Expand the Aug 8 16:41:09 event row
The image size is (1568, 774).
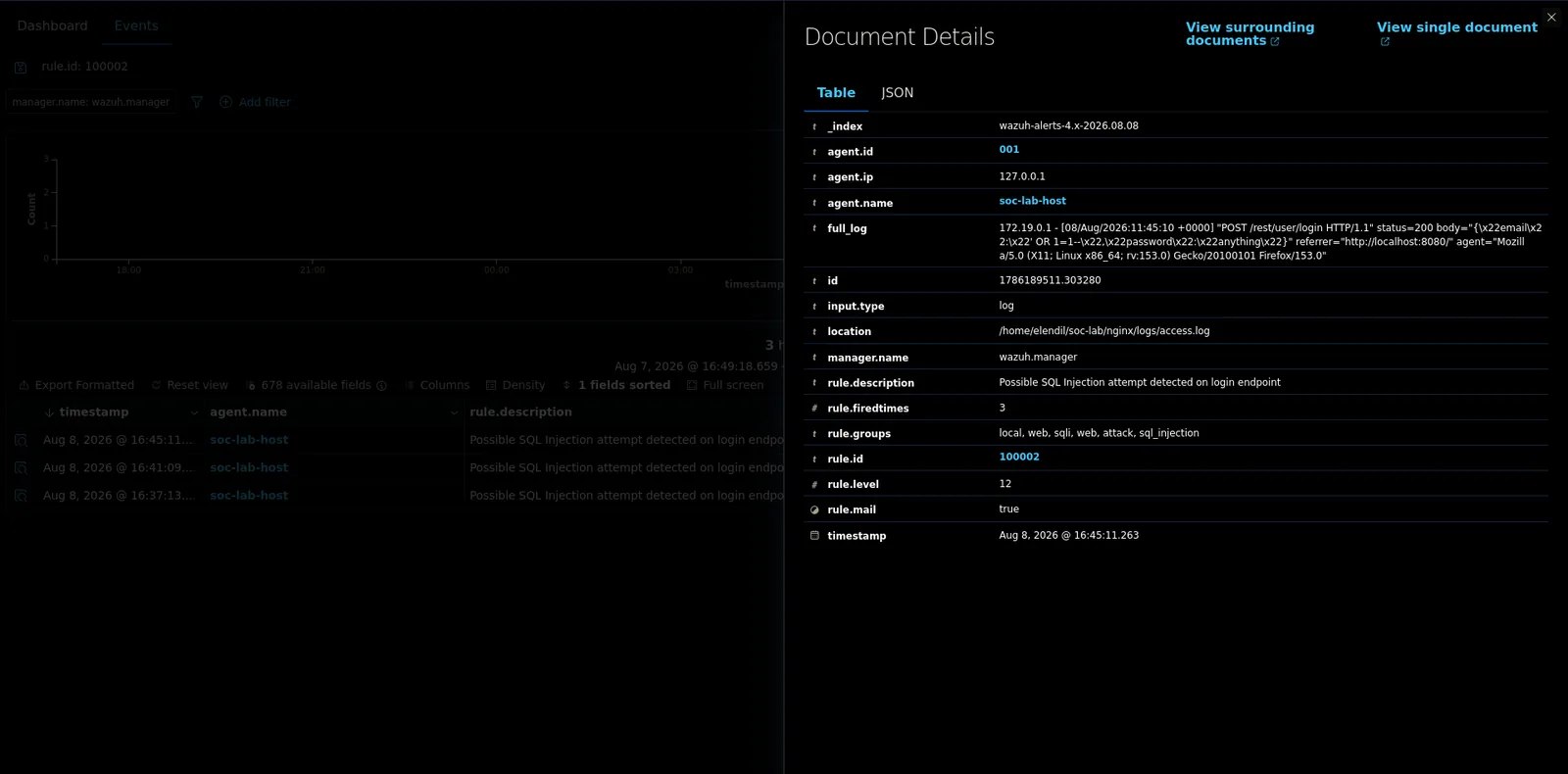pos(21,468)
